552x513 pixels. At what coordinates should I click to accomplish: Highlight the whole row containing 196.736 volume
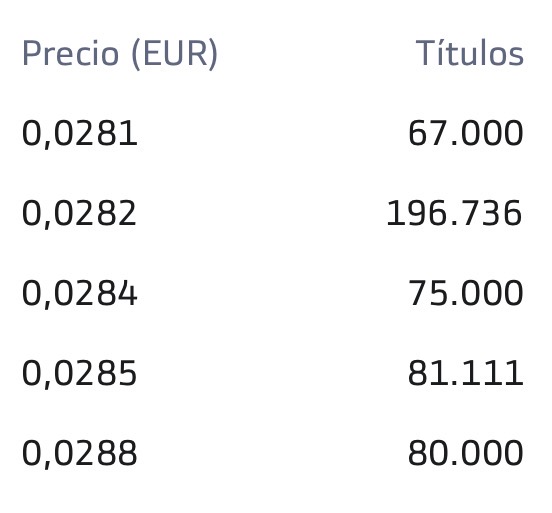point(272,214)
